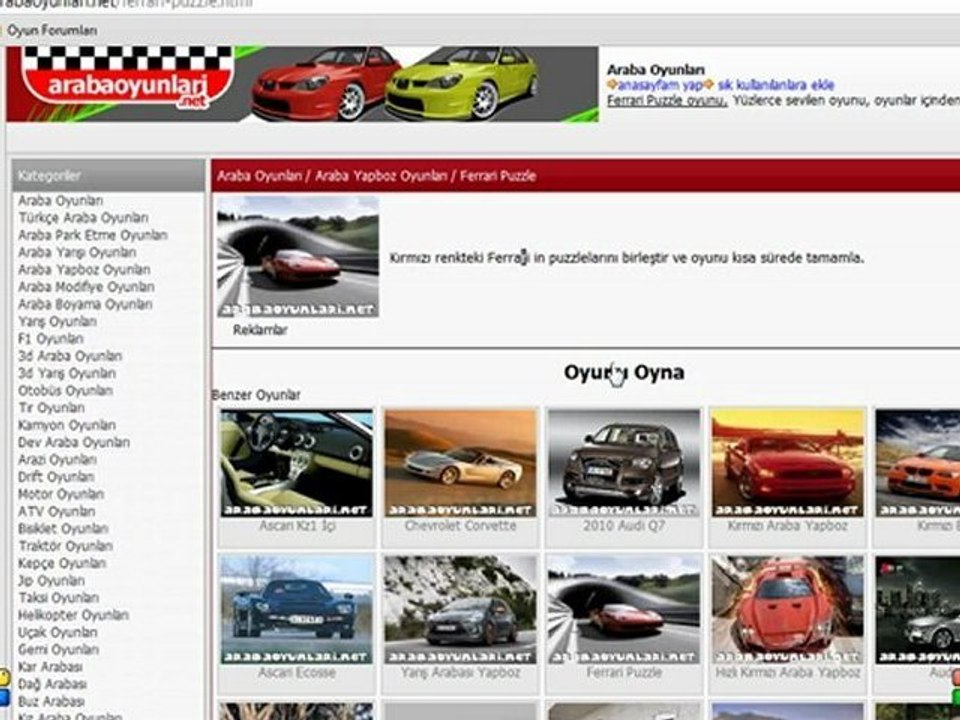The image size is (960, 720).
Task: Click the 'Ascari Kz1 İçi' caption link
Action: pyautogui.click(x=297, y=526)
